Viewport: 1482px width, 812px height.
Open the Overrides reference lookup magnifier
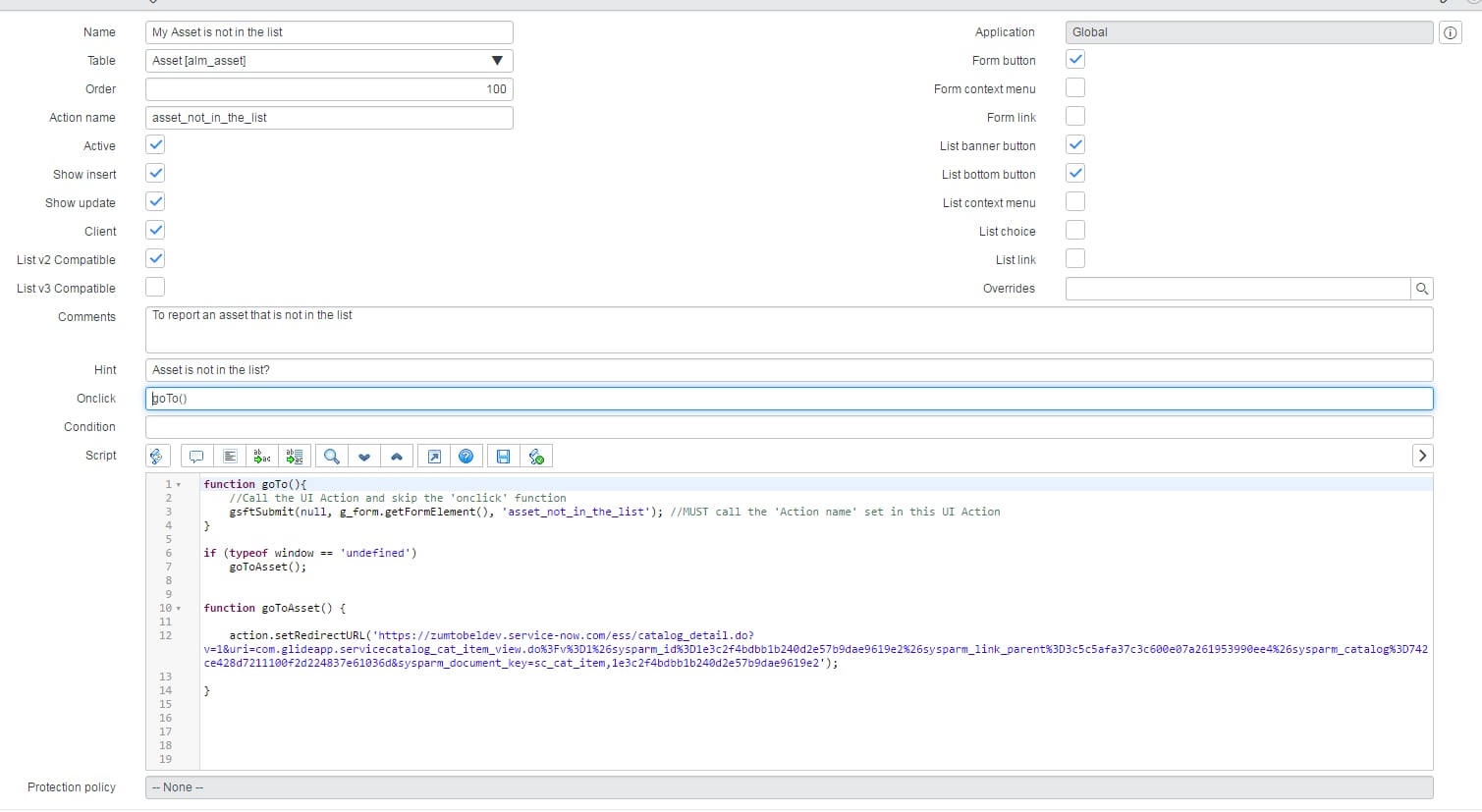tap(1422, 288)
